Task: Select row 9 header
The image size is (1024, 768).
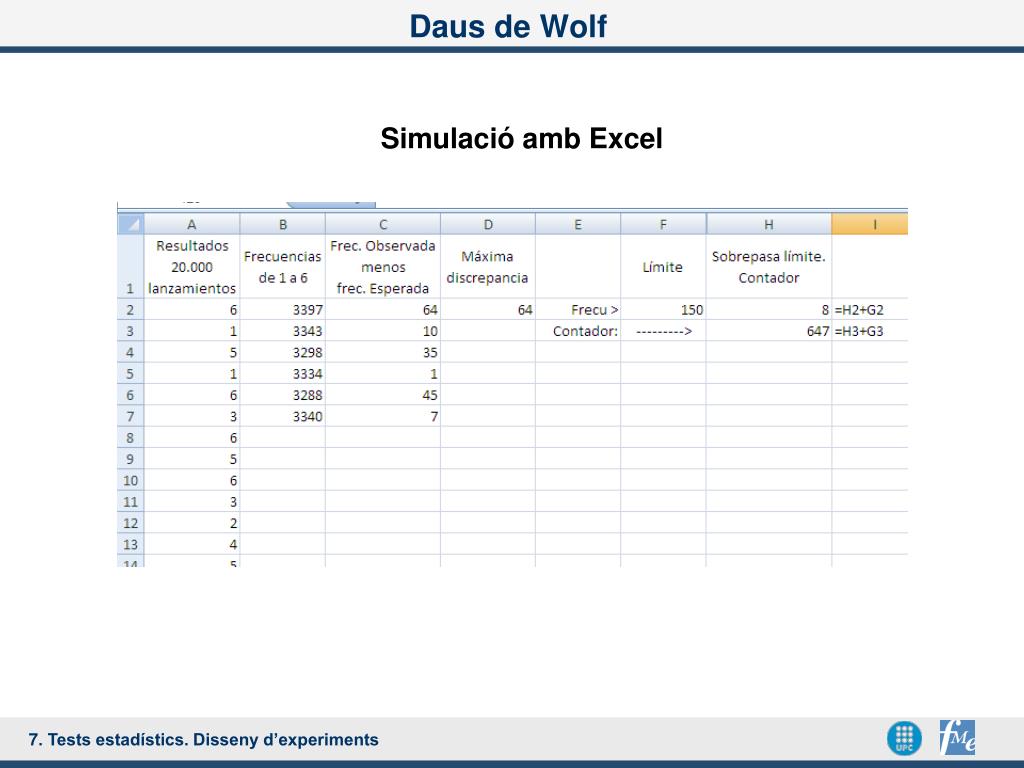Action: coord(131,459)
